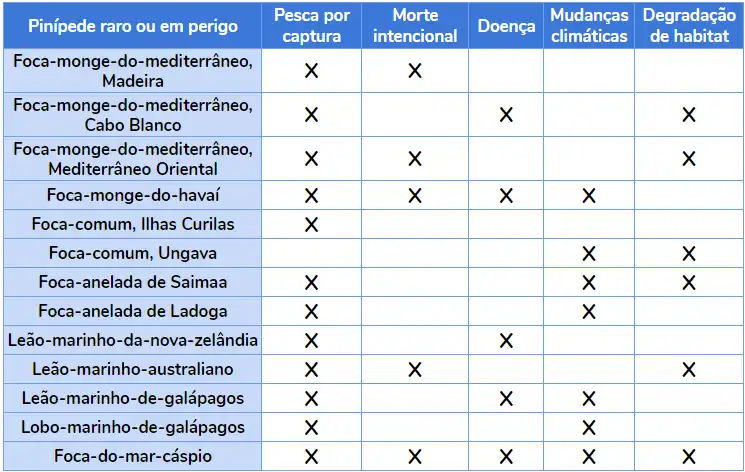Click the Doença X for Leão-marinho-da-nova-zelândia
The width and height of the screenshot is (745, 472).
point(506,341)
